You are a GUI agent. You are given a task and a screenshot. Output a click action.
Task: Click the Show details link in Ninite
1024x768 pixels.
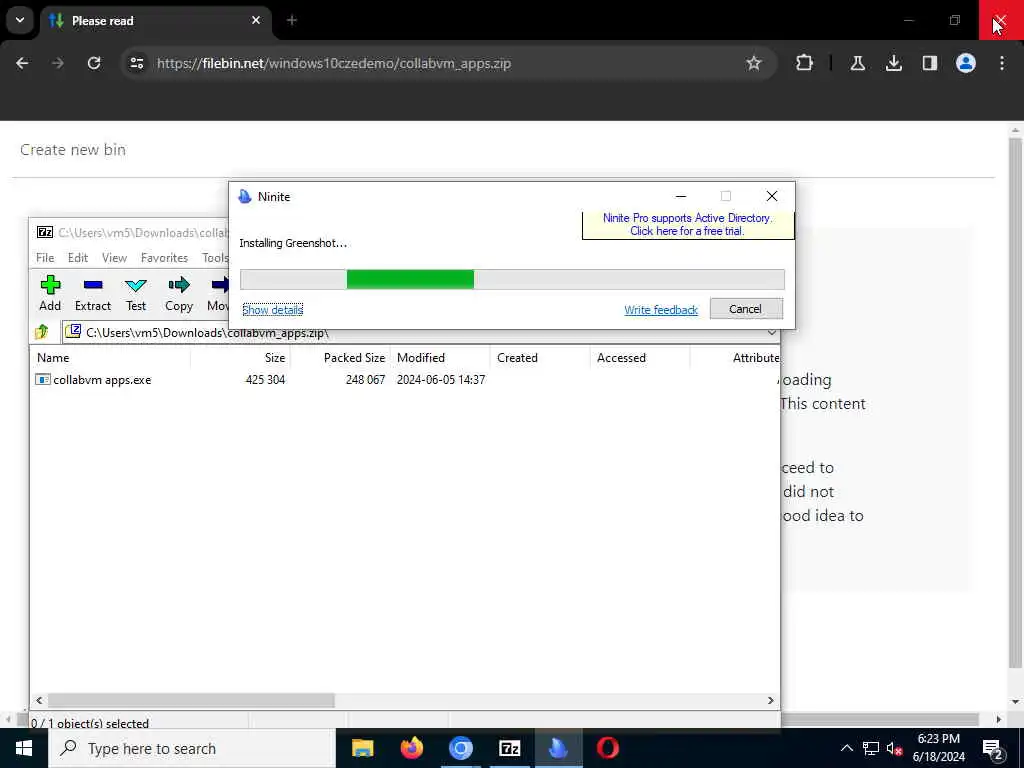272,310
